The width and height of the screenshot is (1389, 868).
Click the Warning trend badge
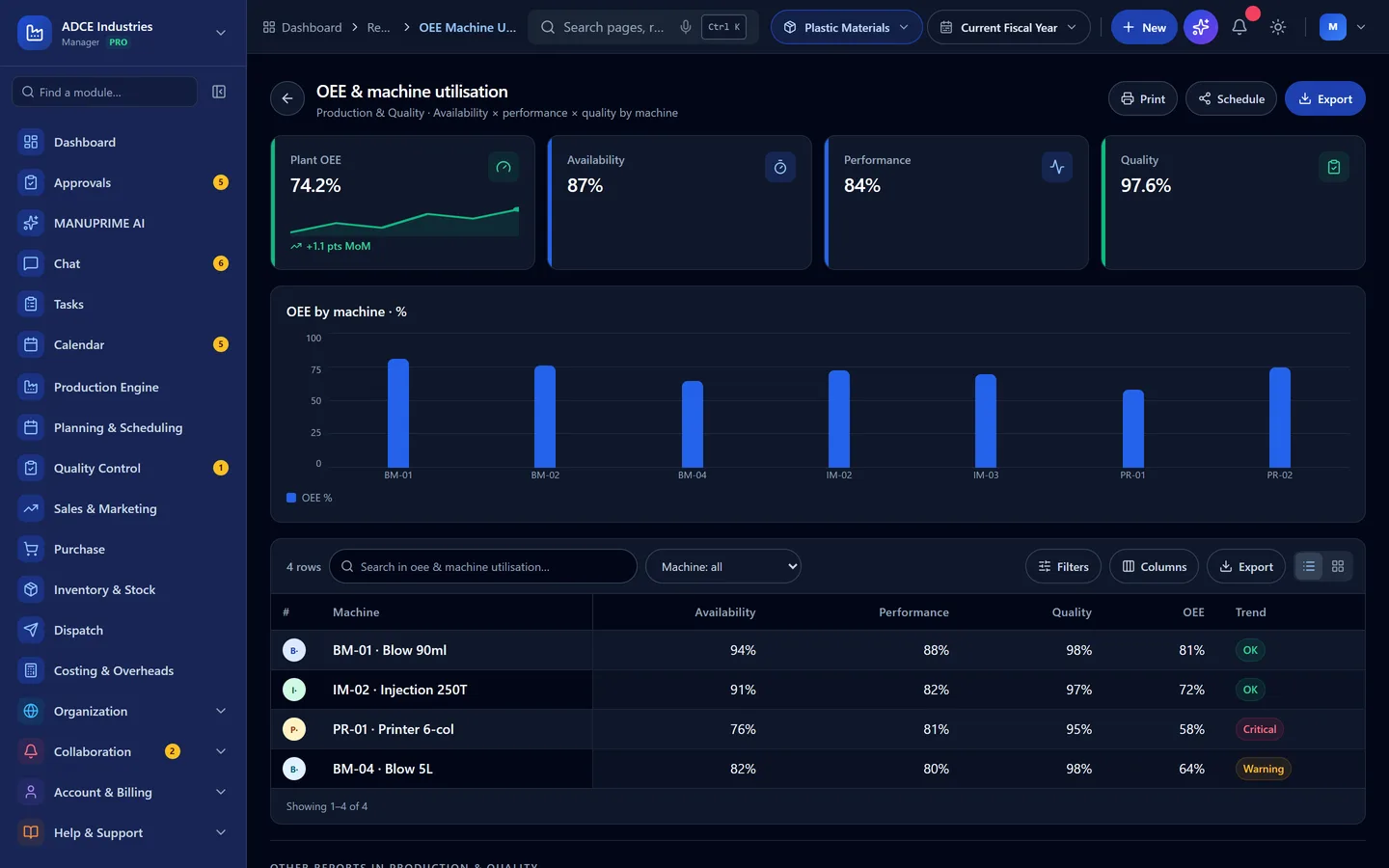1264,769
